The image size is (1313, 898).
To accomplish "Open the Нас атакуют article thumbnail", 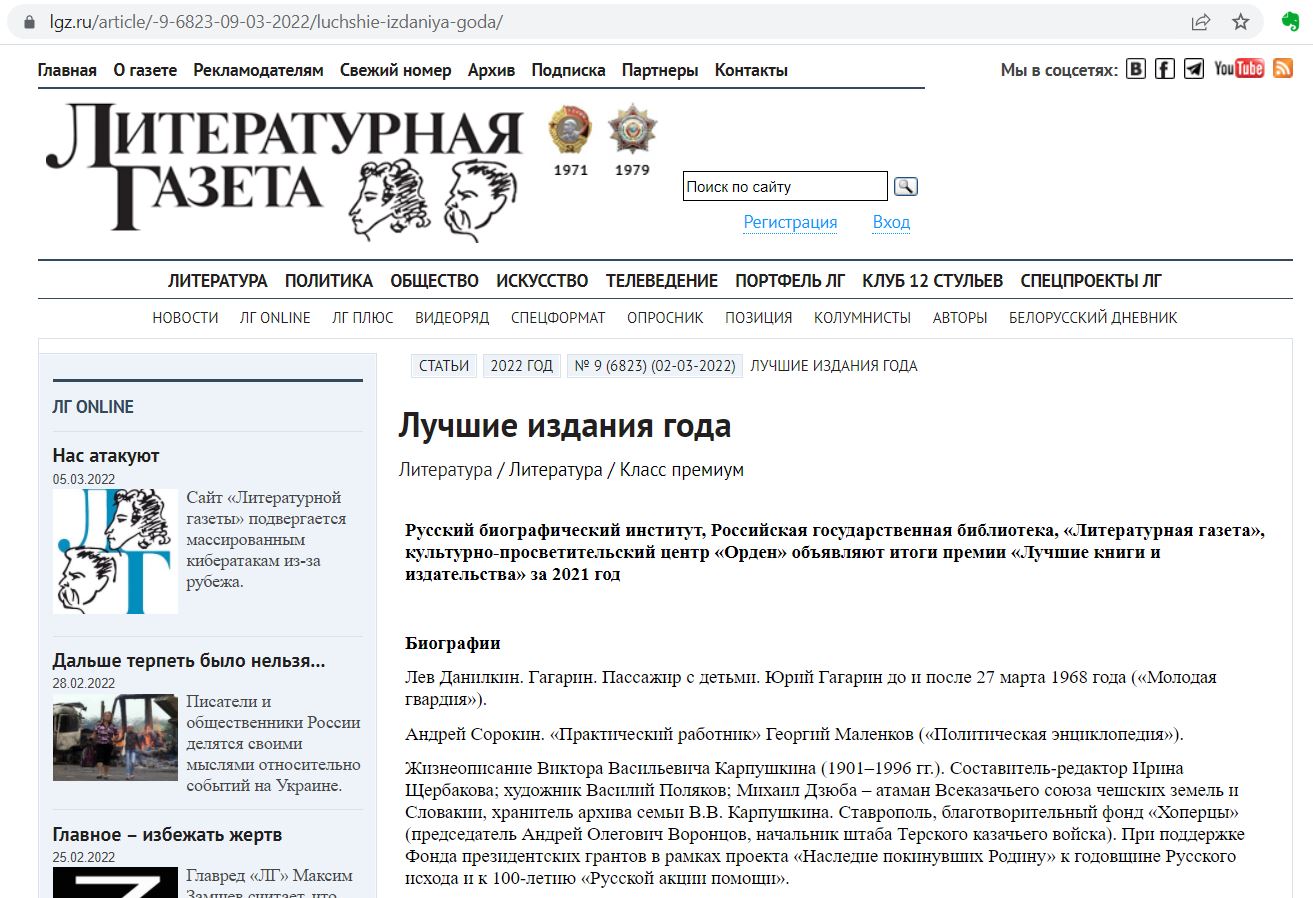I will (x=115, y=551).
